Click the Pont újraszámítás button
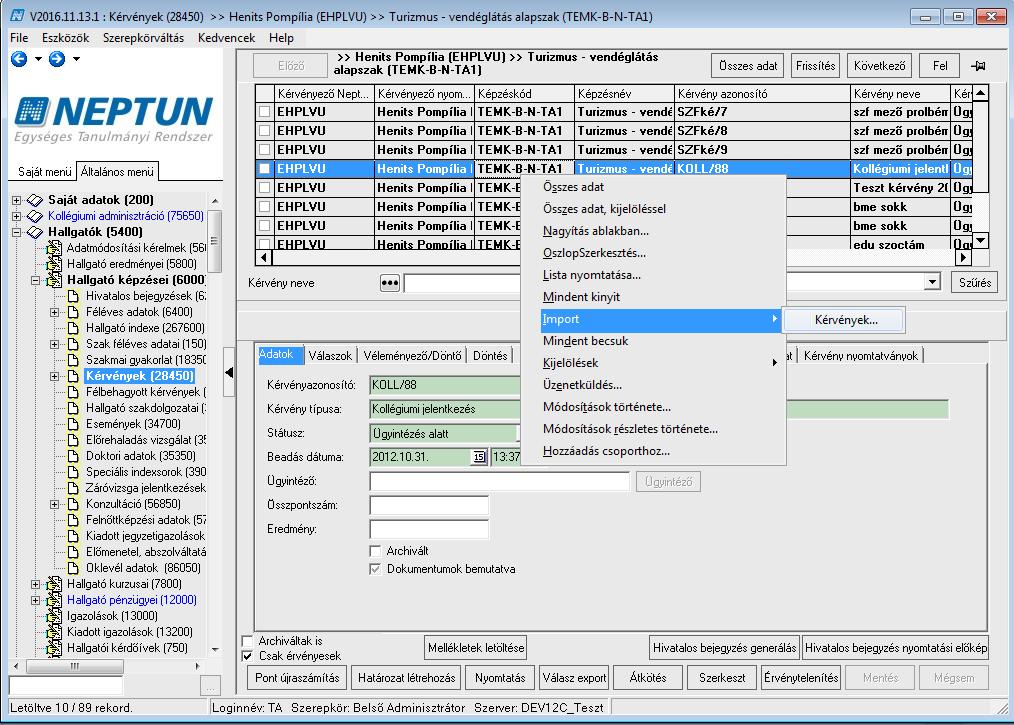Image resolution: width=1014 pixels, height=725 pixels. click(297, 678)
